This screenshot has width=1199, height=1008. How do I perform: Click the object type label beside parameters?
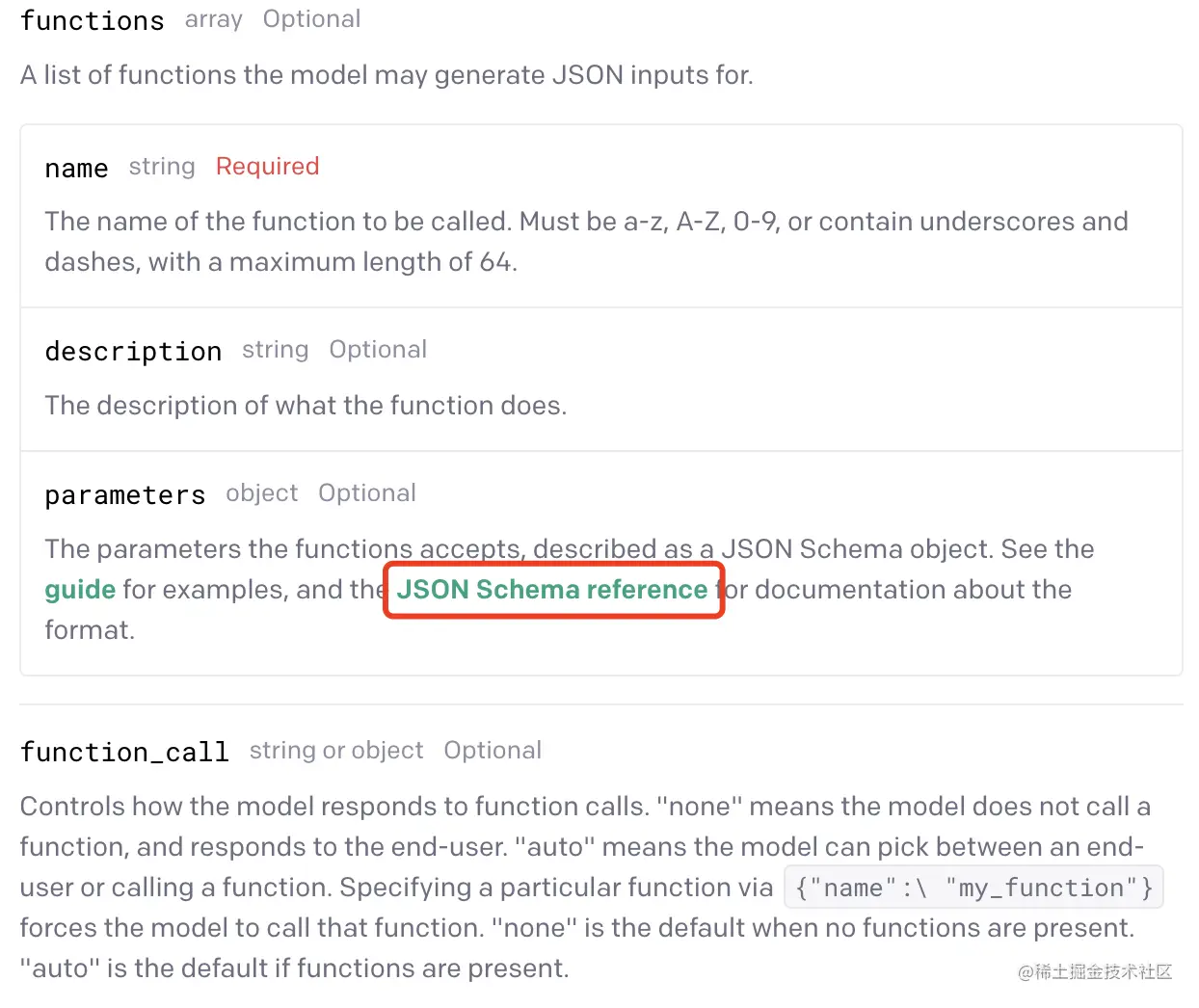click(x=262, y=493)
